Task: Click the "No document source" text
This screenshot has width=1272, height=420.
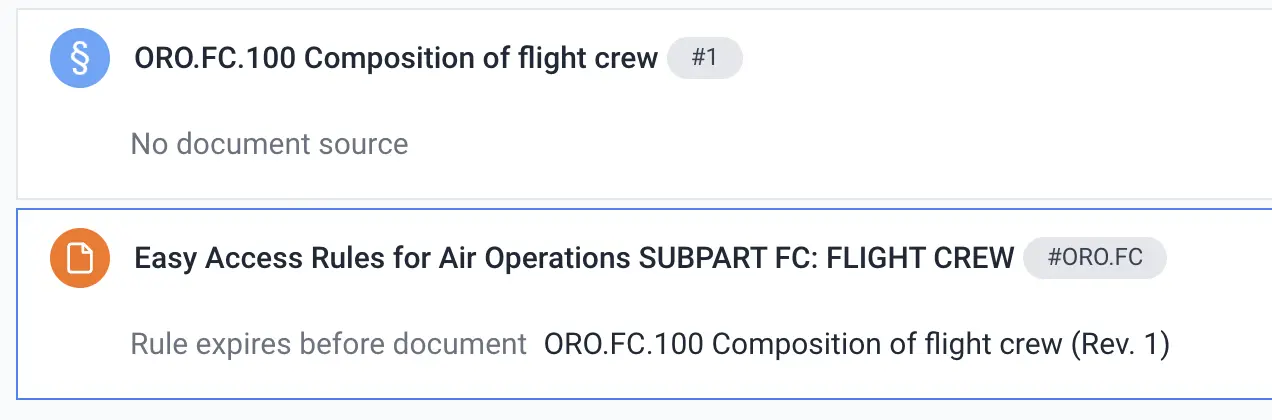Action: tap(269, 144)
